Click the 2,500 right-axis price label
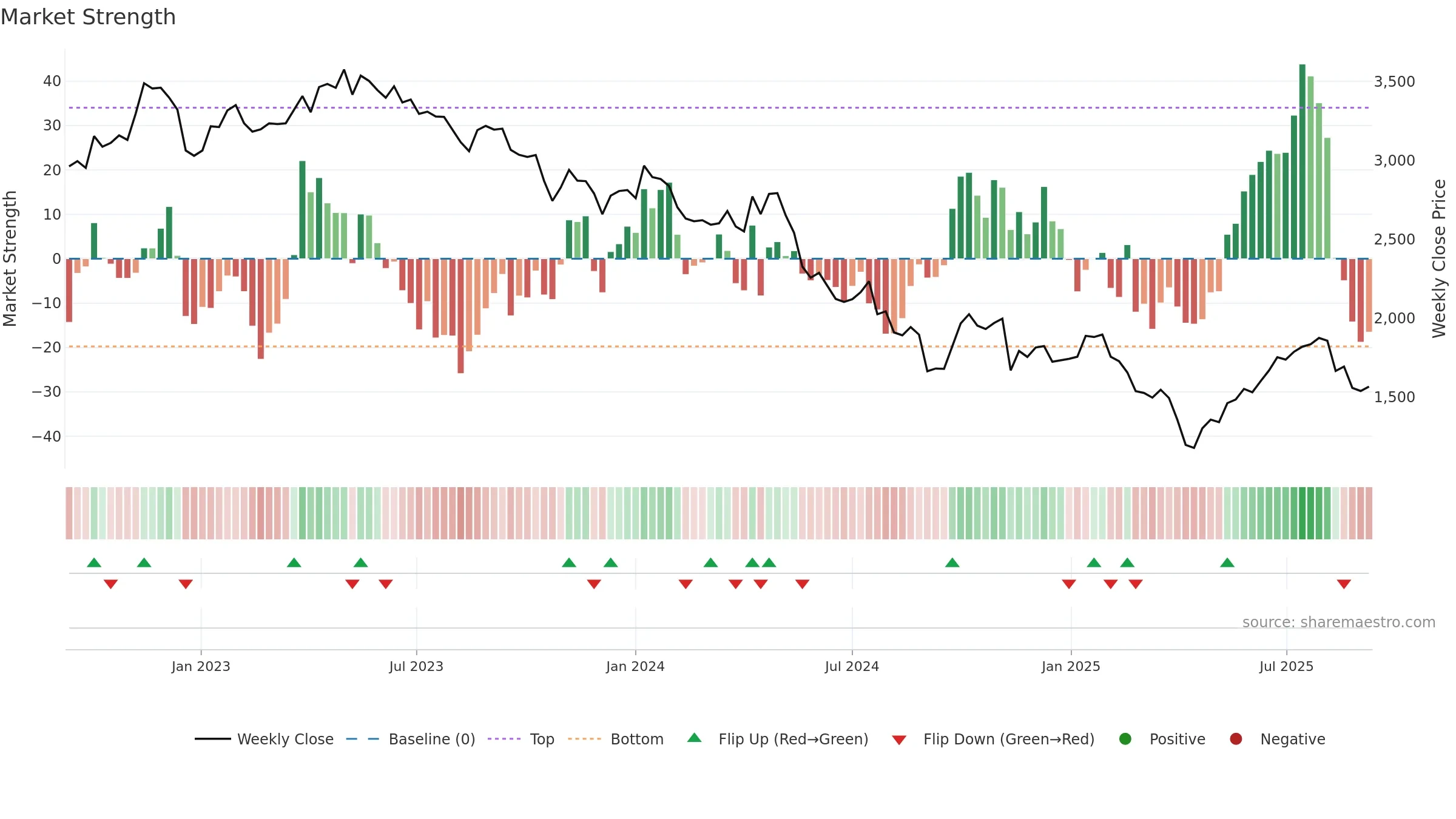 click(1394, 240)
